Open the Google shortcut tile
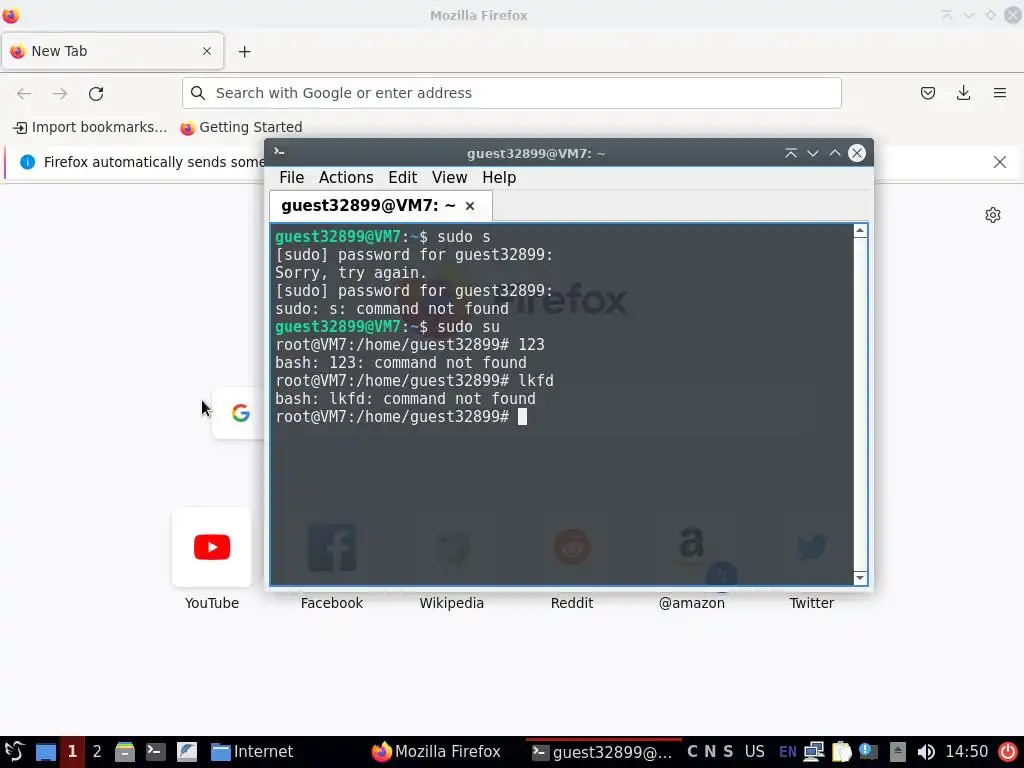The width and height of the screenshot is (1024, 768). click(x=240, y=413)
